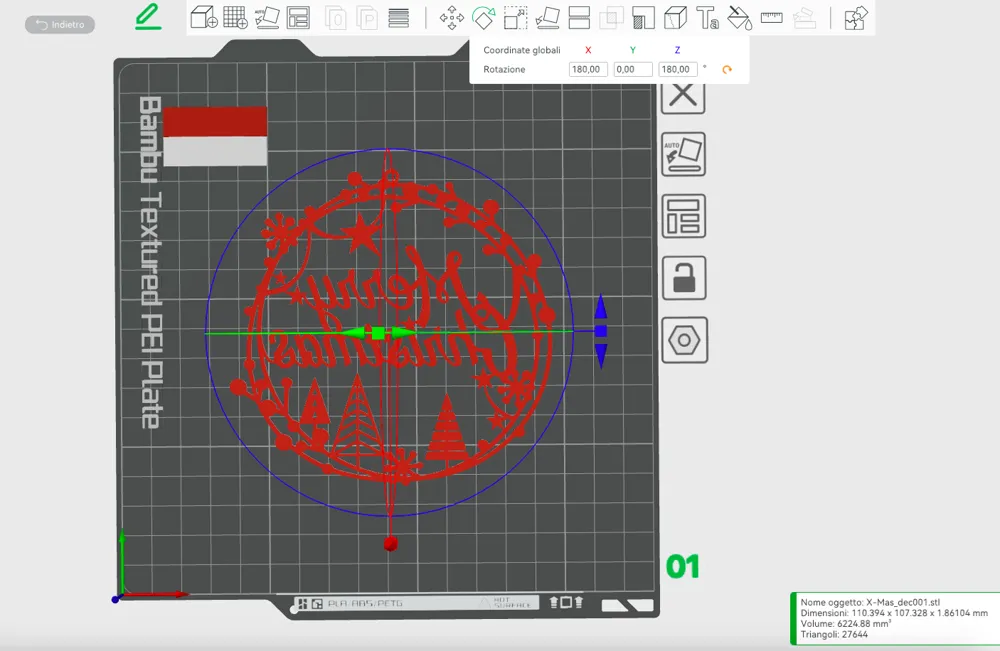Switch to assembly view puzzle icon
Image resolution: width=1000 pixels, height=651 pixels.
pos(856,17)
